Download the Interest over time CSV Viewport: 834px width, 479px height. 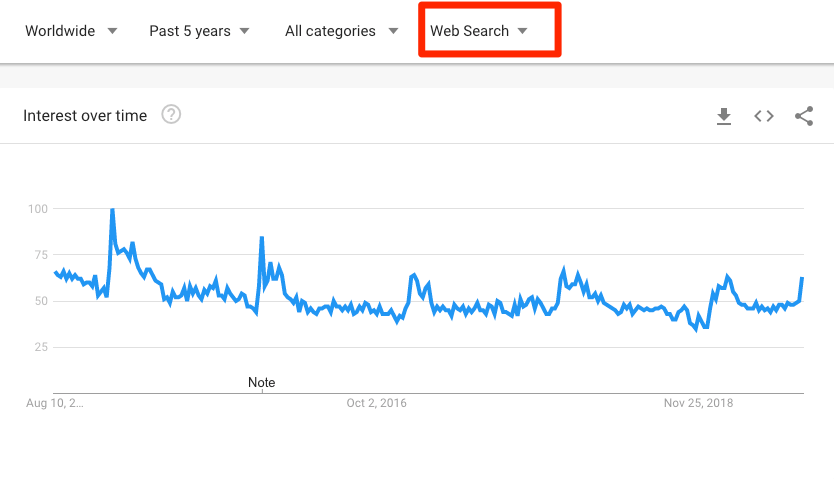[724, 116]
